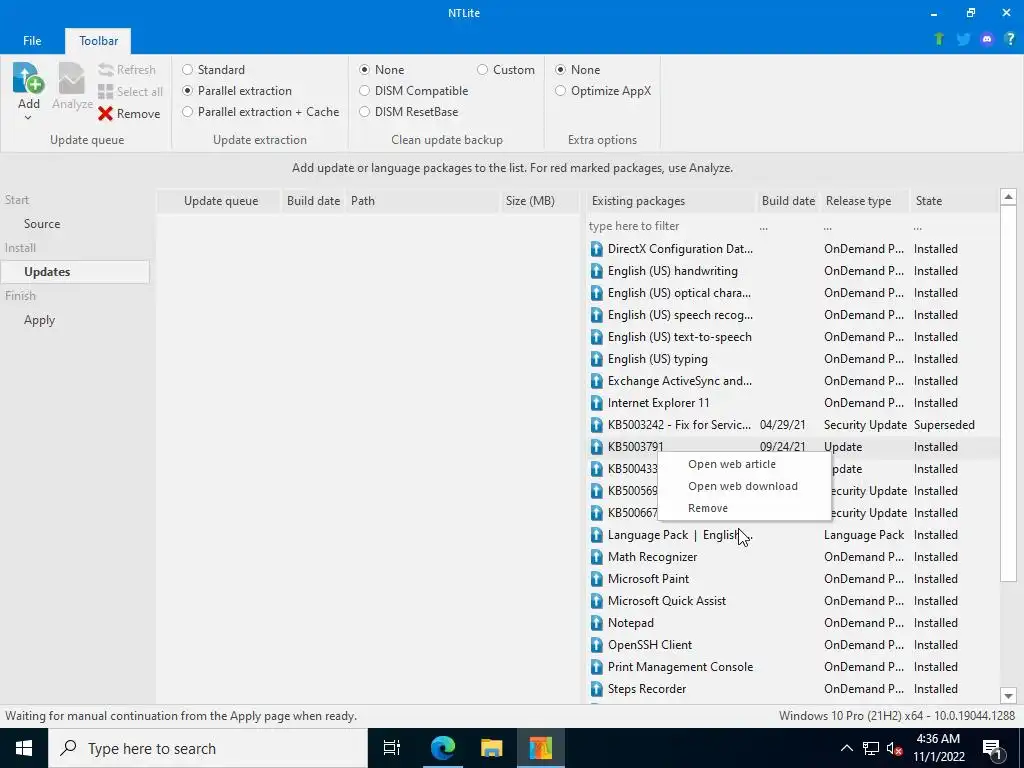Screen dimensions: 1024x768
Task: Select None under Clean update backup
Action: [364, 69]
